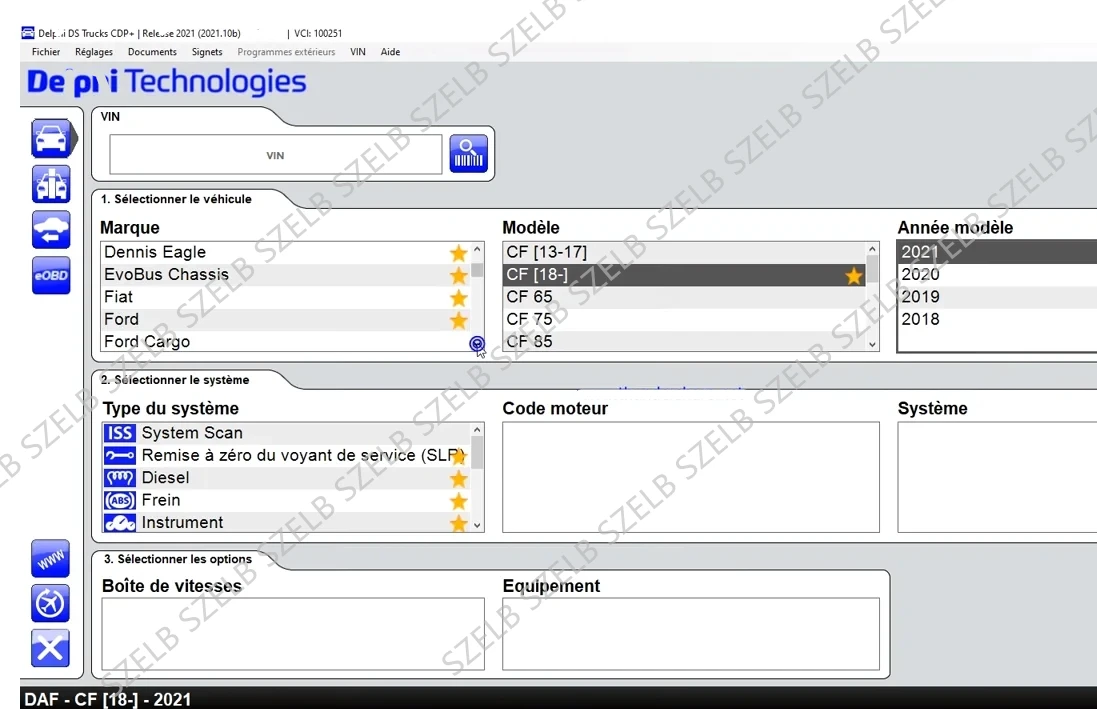
Task: Select plain Ford brand in Marque list
Action: pyautogui.click(x=285, y=320)
